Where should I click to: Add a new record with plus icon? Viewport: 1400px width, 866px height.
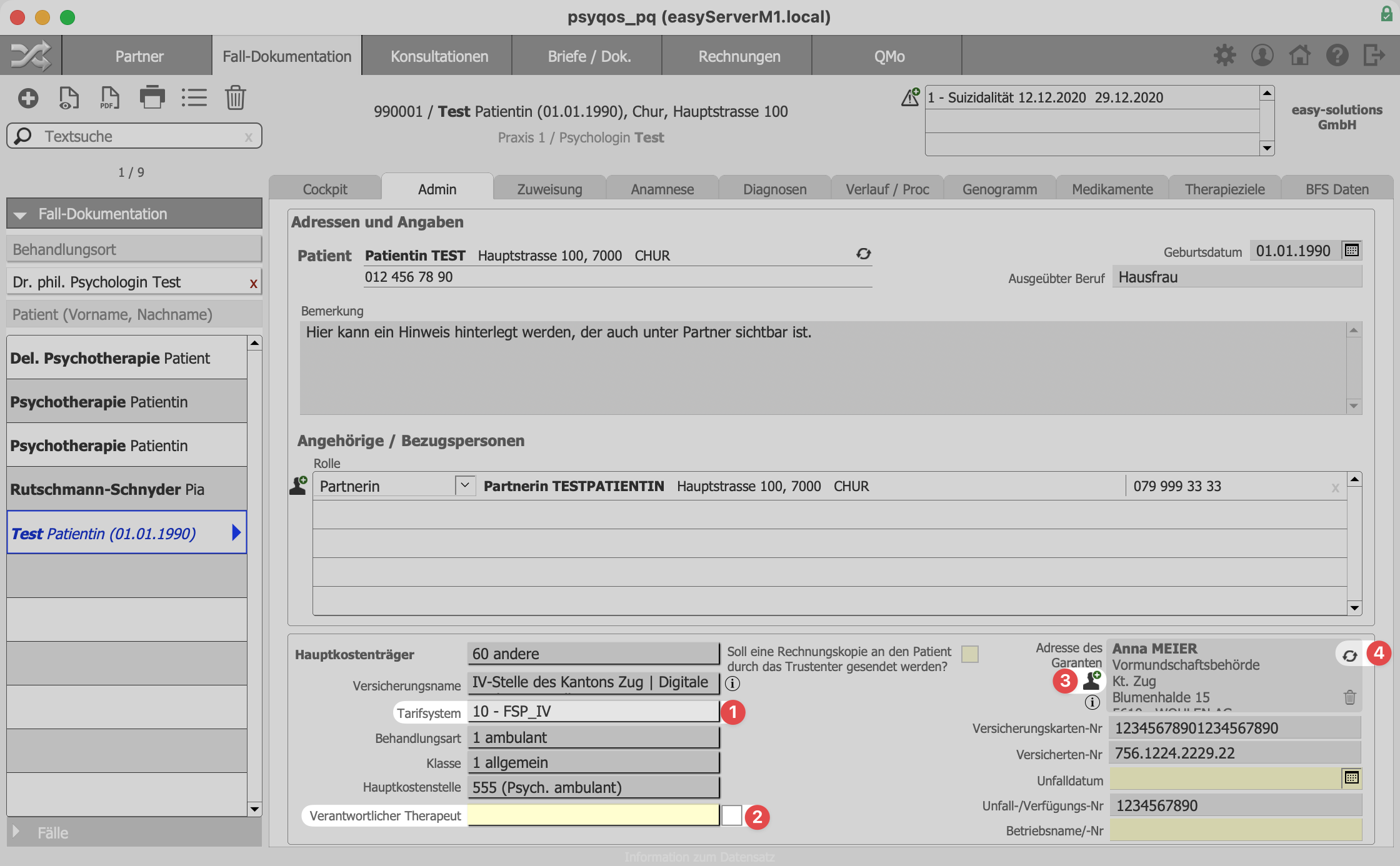tap(28, 98)
